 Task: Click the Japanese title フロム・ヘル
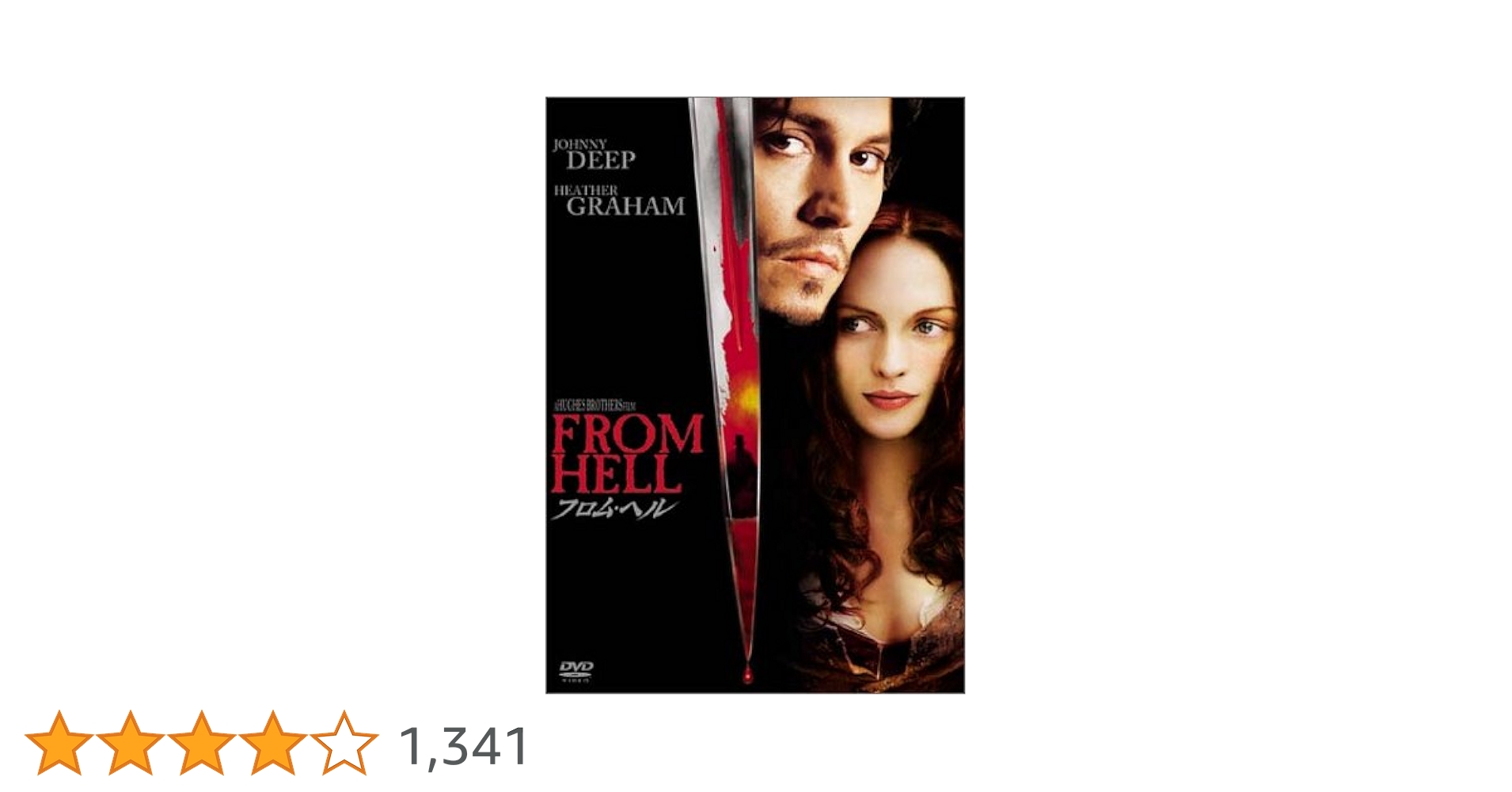pyautogui.click(x=614, y=509)
